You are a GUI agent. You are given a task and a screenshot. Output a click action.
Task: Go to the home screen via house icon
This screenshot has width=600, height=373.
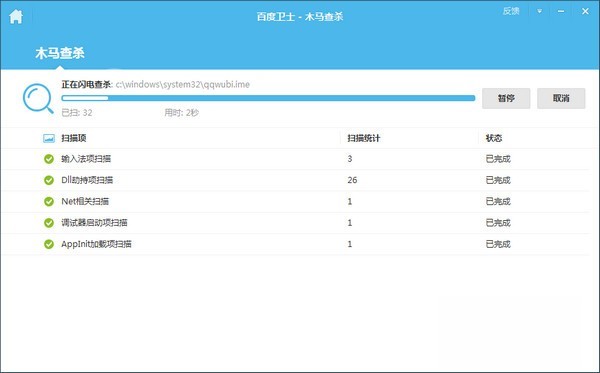(x=16, y=16)
